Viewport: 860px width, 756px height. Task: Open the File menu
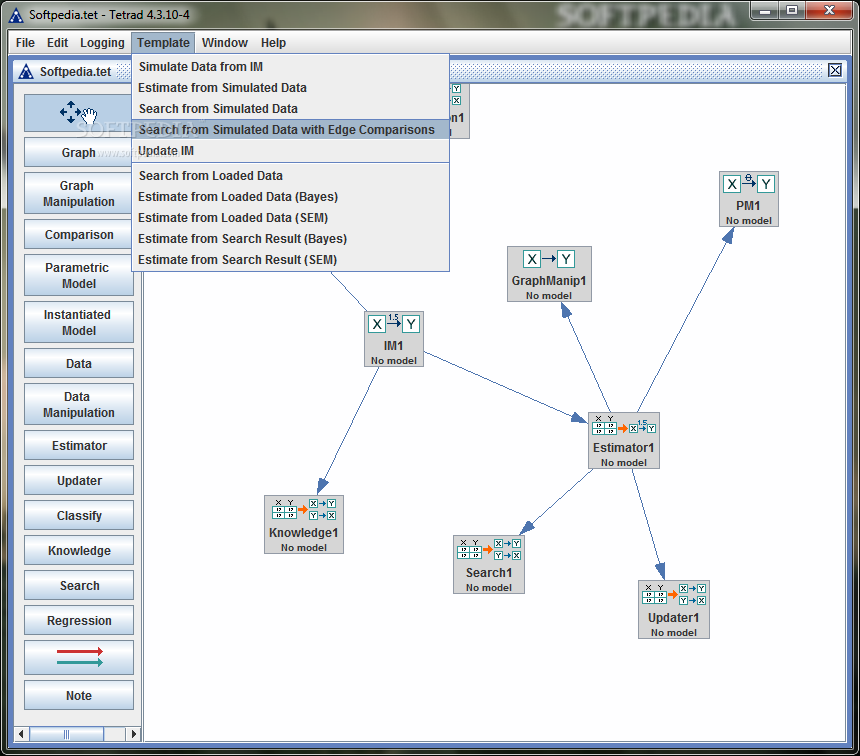pyautogui.click(x=25, y=43)
